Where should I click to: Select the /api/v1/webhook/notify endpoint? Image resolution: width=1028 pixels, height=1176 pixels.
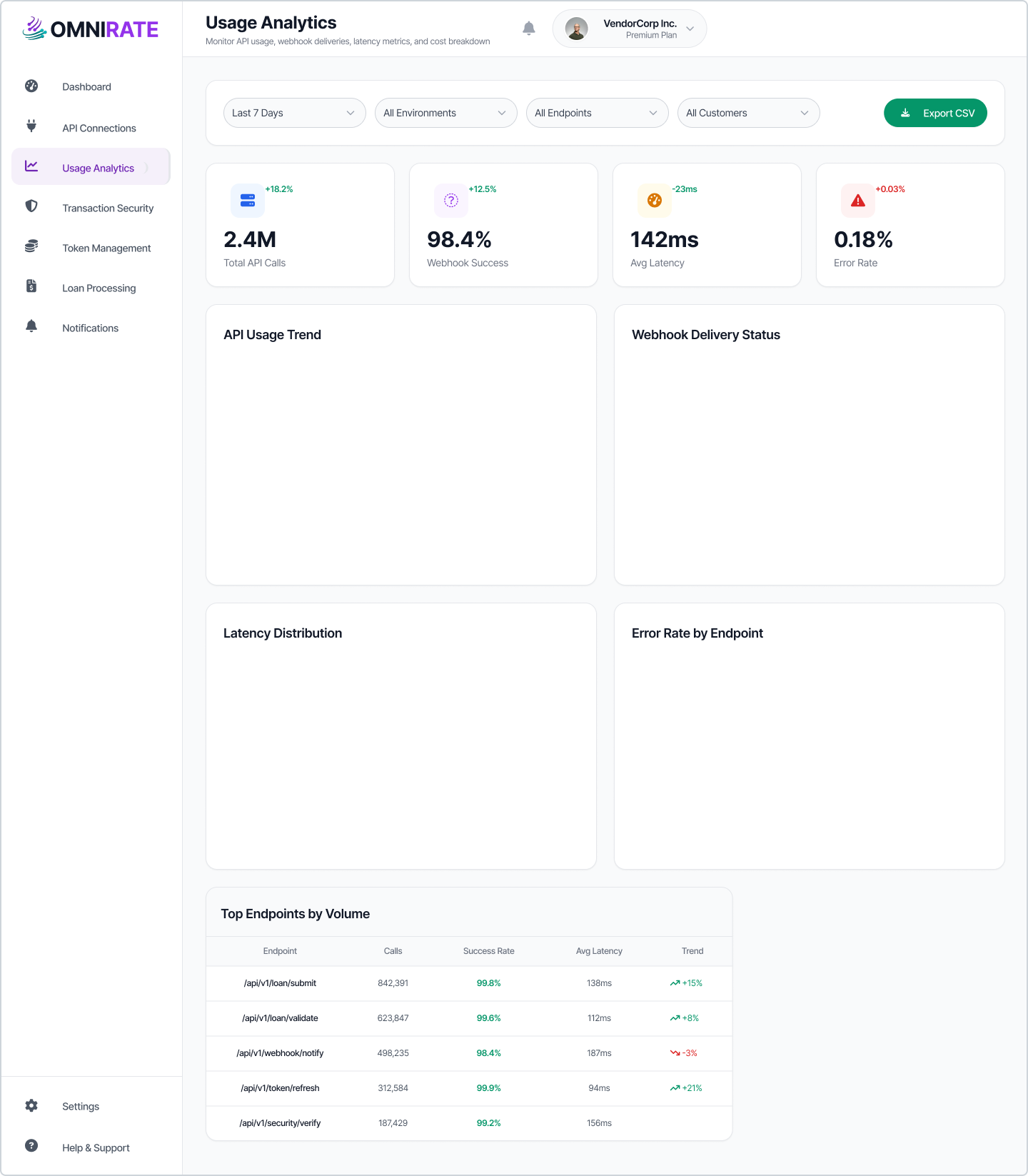280,1053
